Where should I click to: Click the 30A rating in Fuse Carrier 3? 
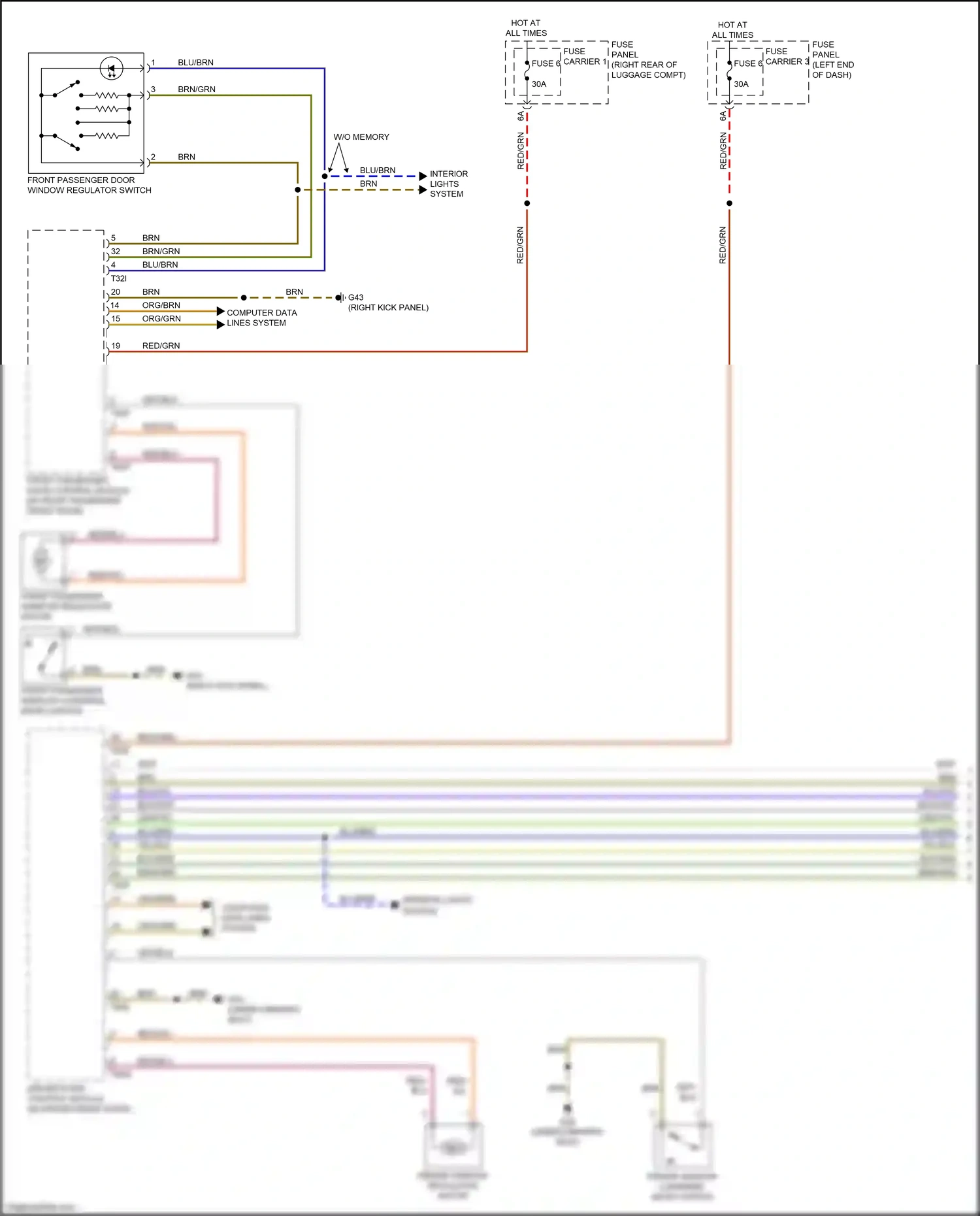pos(742,84)
